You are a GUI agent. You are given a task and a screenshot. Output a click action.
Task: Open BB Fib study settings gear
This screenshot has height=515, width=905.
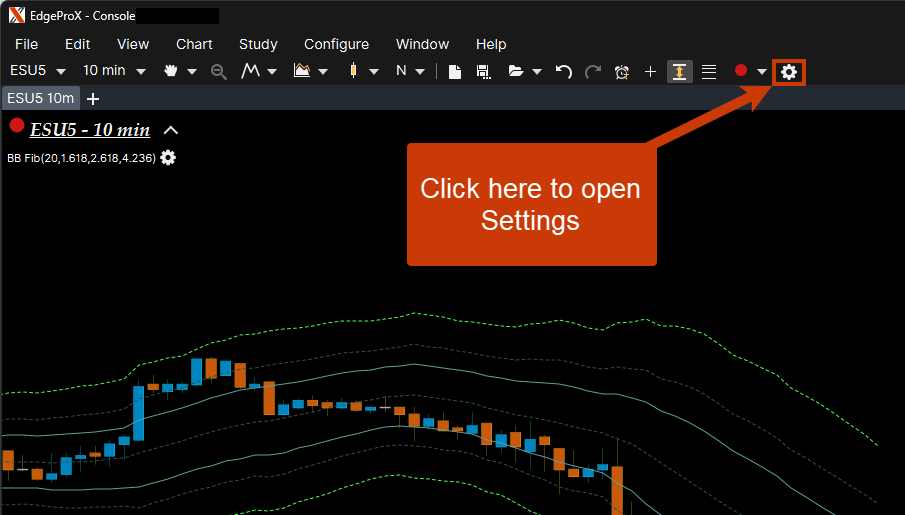tap(168, 158)
